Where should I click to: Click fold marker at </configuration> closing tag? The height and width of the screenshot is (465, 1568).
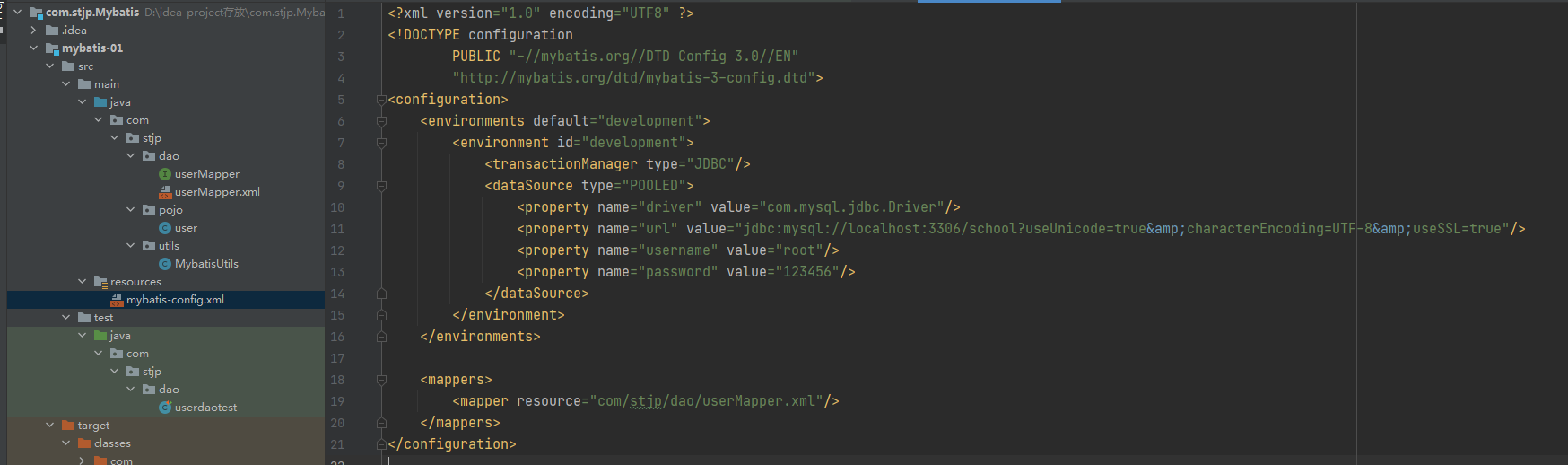(x=381, y=444)
